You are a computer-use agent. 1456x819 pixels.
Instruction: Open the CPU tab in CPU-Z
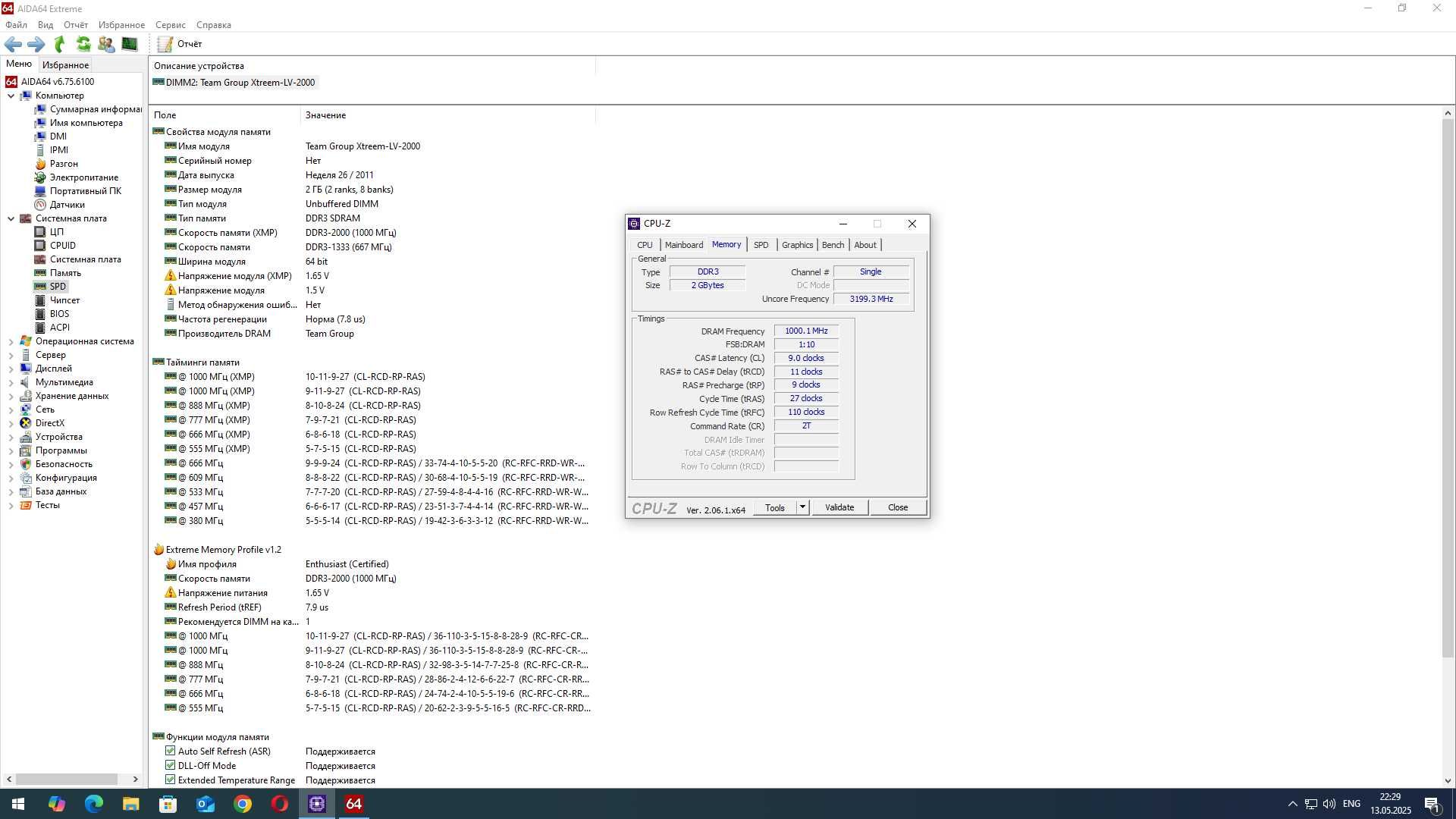[645, 245]
